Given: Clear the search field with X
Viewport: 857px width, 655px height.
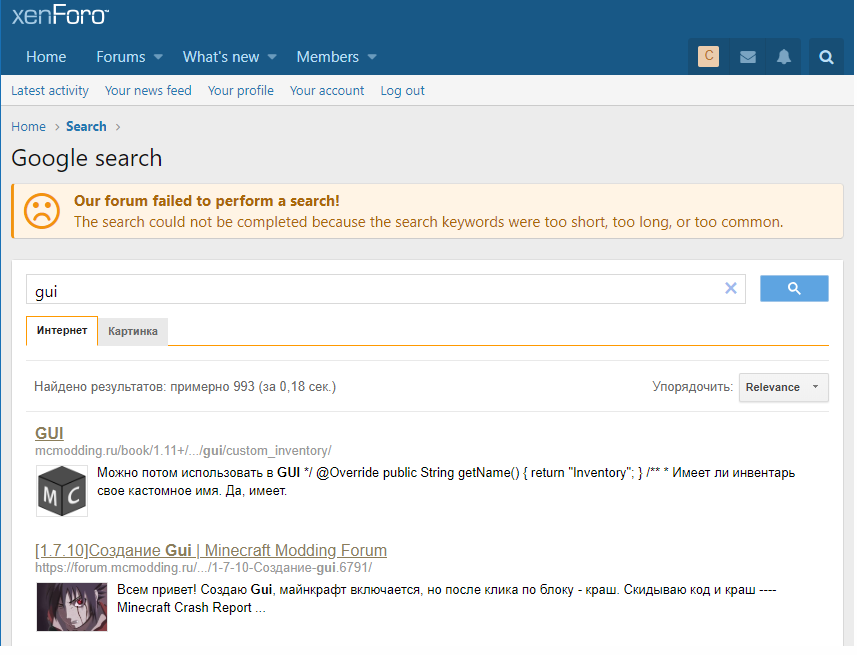Looking at the screenshot, I should pos(730,288).
